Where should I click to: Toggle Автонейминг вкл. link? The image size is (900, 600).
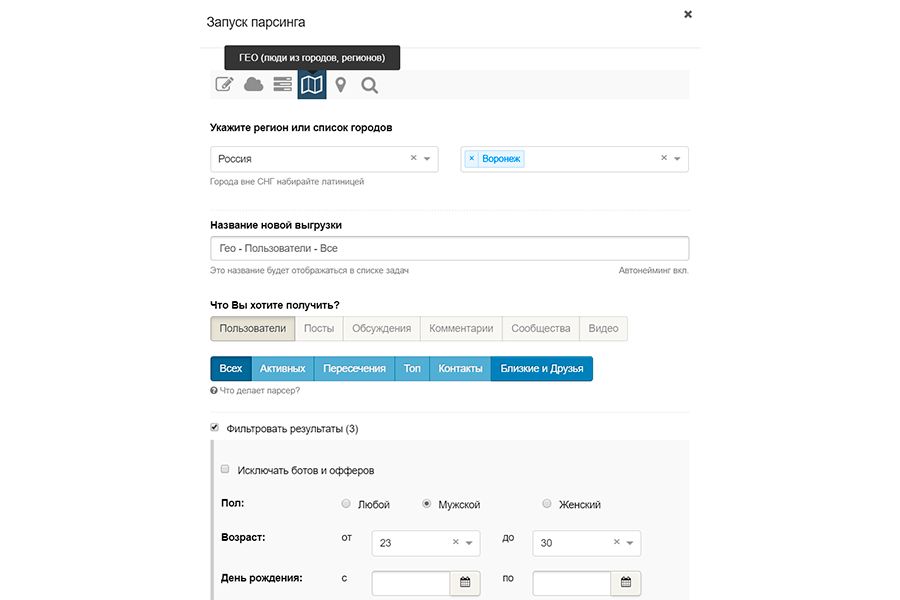click(x=653, y=270)
